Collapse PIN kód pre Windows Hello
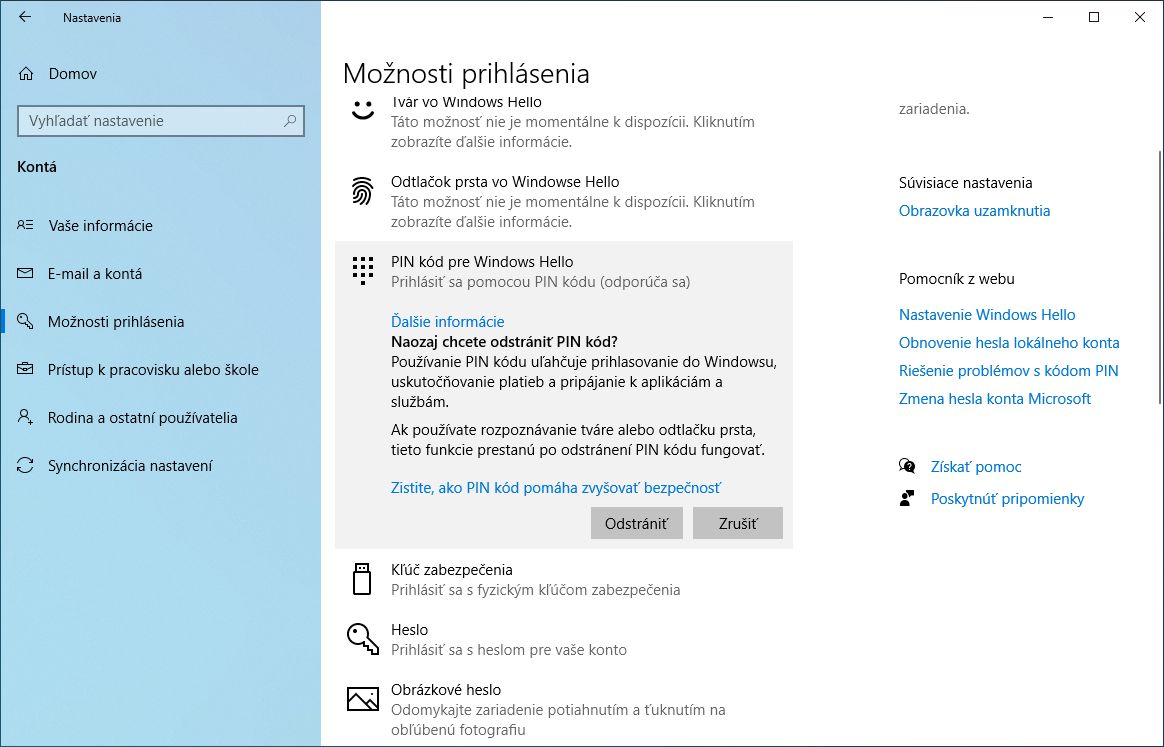 click(564, 271)
